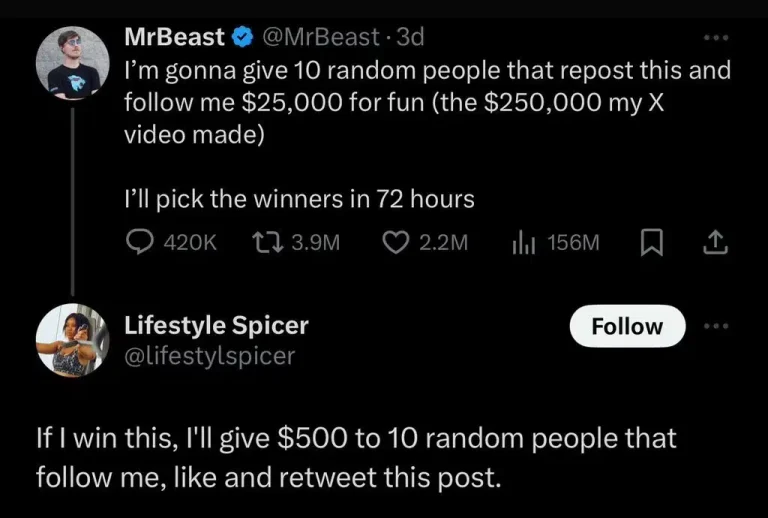The width and height of the screenshot is (768, 518).
Task: Click the @MrBeast handle
Action: tap(320, 38)
